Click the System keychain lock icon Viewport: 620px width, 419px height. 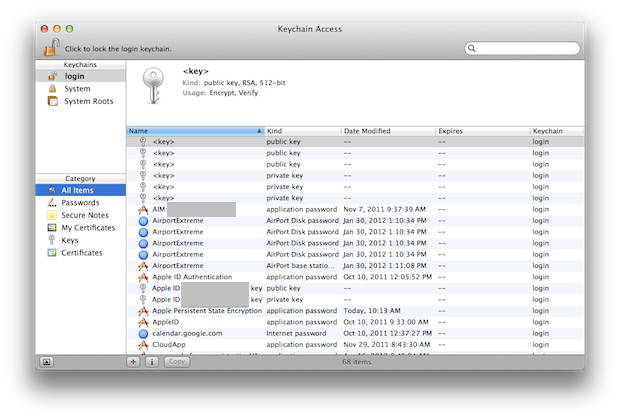tap(53, 89)
